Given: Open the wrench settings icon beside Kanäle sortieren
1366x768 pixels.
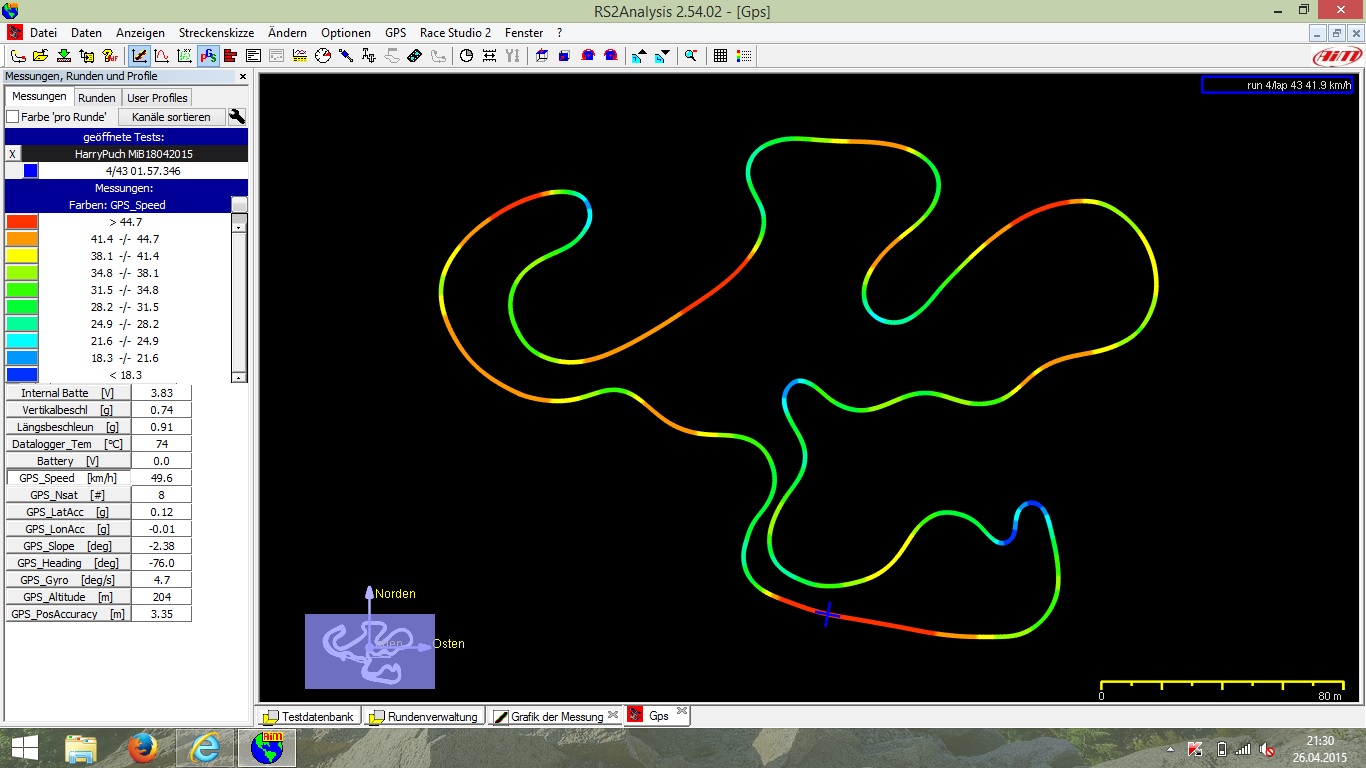Looking at the screenshot, I should click(237, 117).
